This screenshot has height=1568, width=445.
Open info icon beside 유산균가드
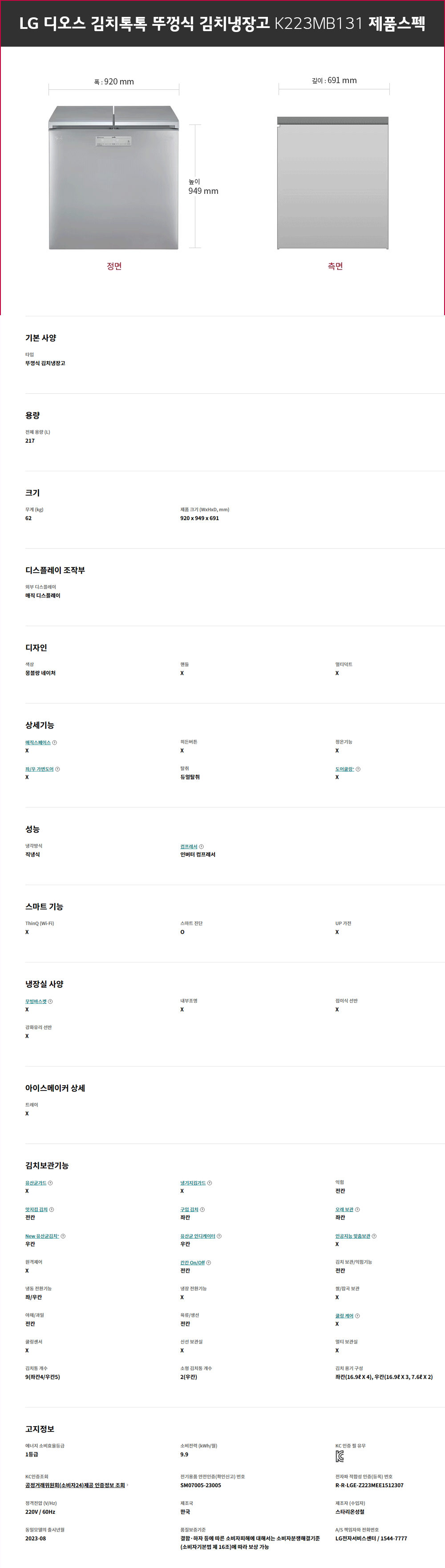pos(50,1183)
